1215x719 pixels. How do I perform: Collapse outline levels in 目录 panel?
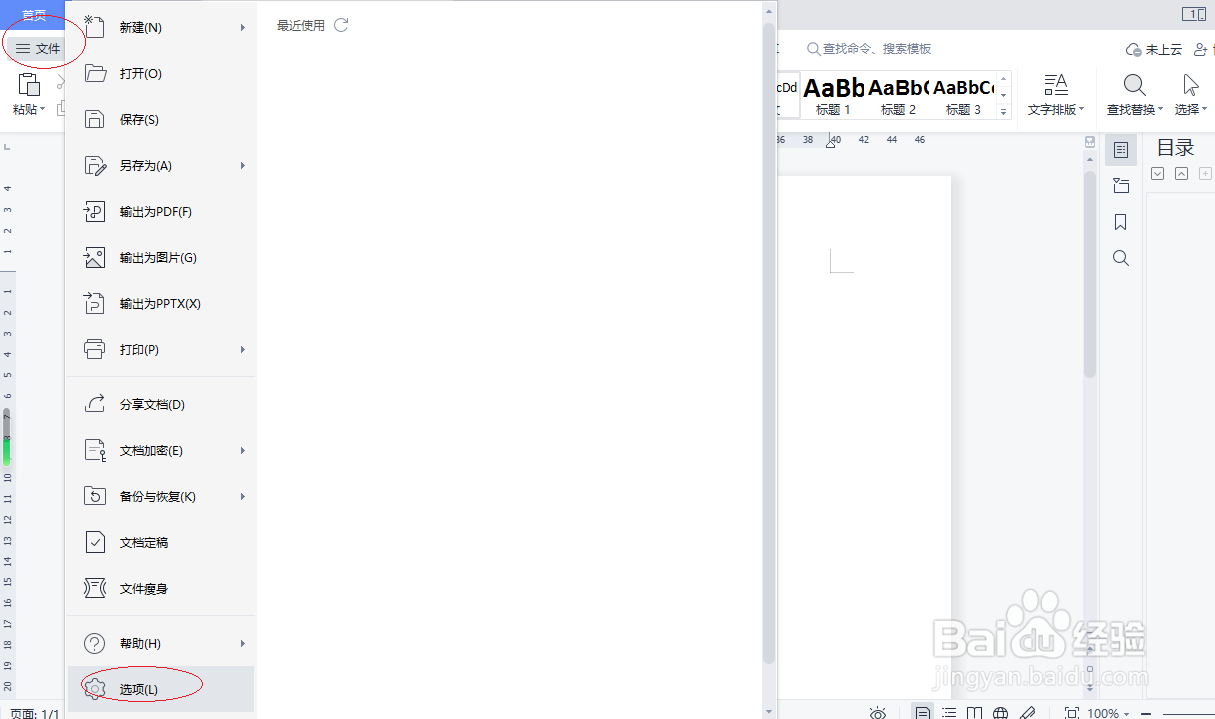(x=1157, y=174)
